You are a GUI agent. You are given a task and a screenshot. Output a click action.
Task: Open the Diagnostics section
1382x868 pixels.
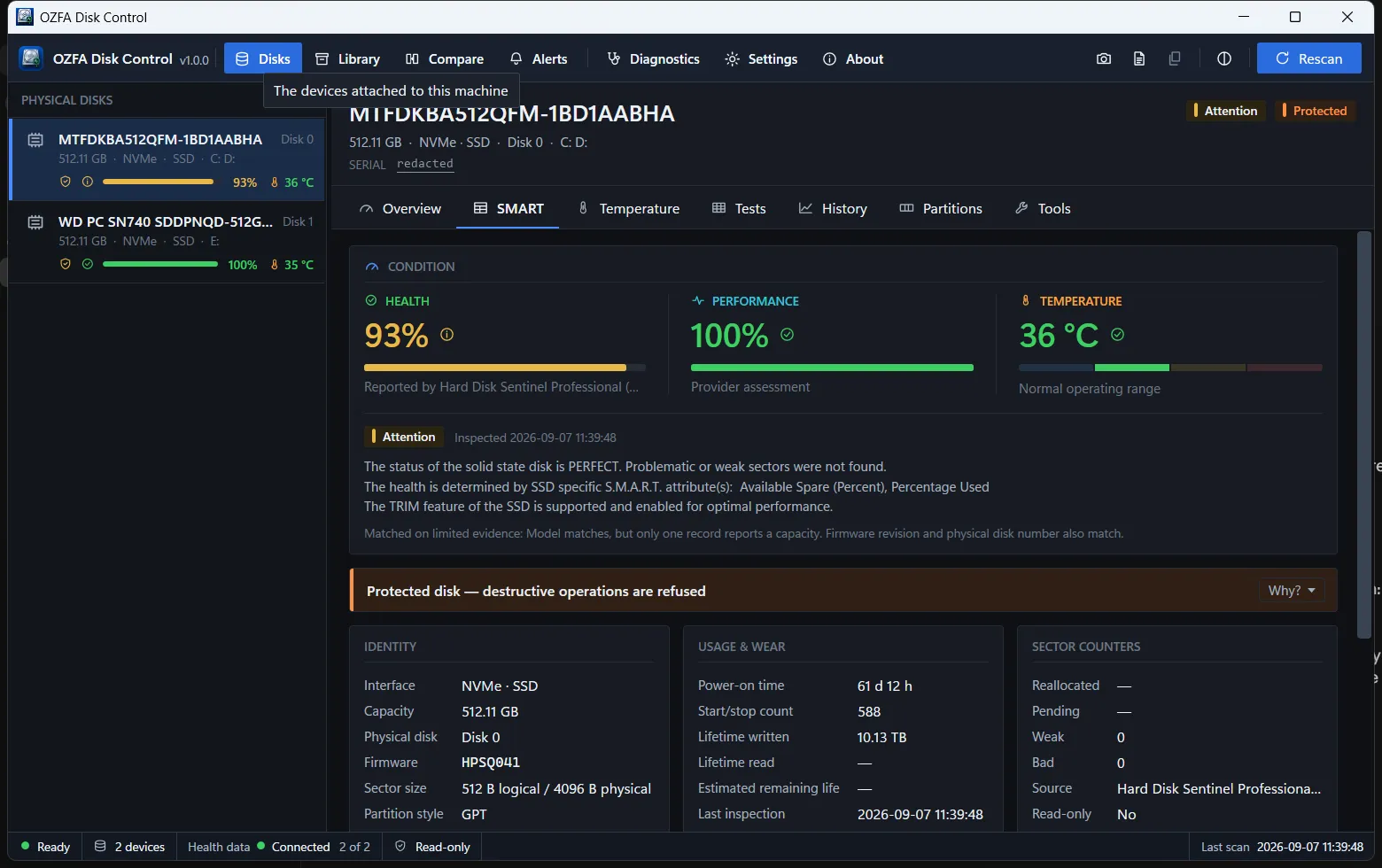point(654,58)
